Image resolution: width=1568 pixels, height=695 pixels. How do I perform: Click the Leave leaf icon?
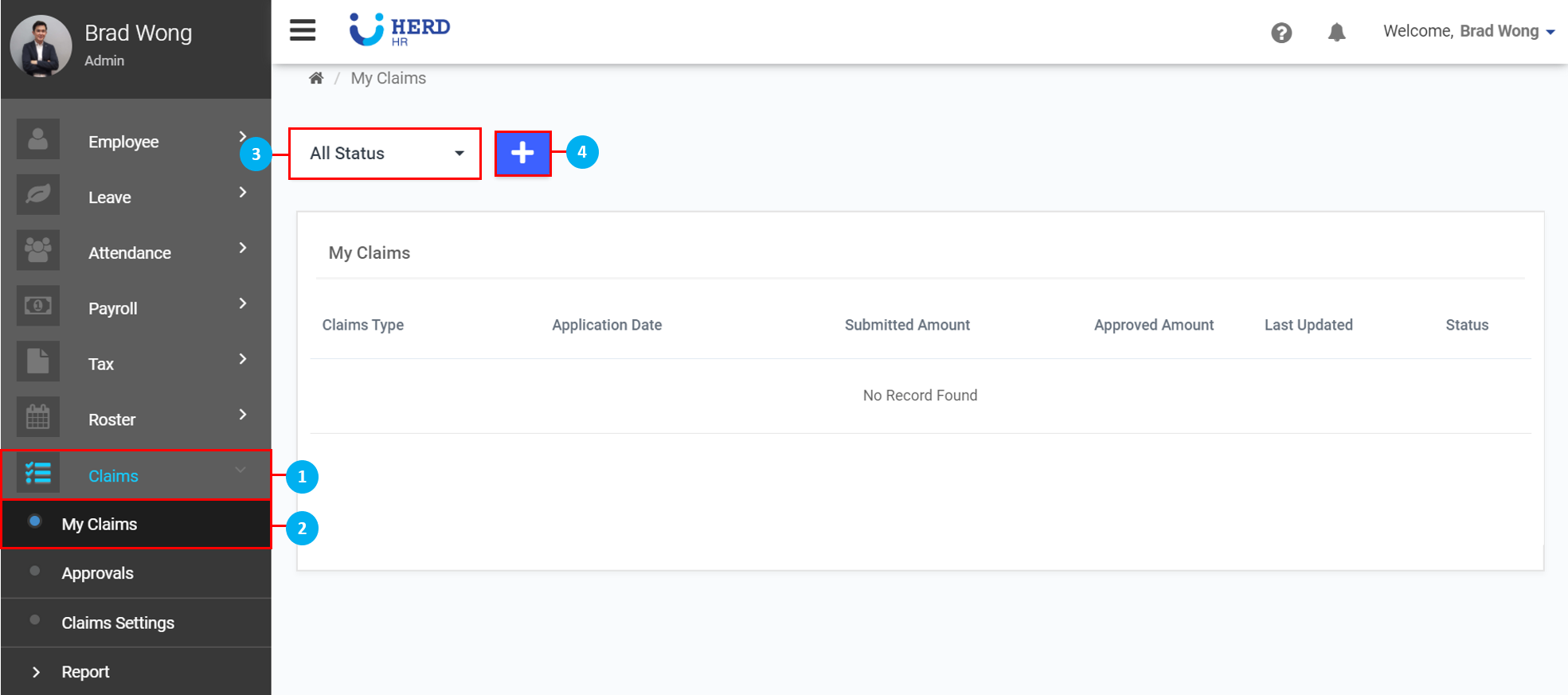tap(38, 195)
